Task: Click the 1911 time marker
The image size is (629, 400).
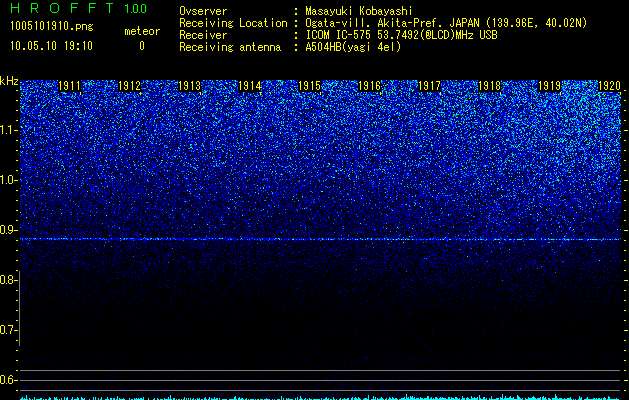Action: [x=69, y=86]
